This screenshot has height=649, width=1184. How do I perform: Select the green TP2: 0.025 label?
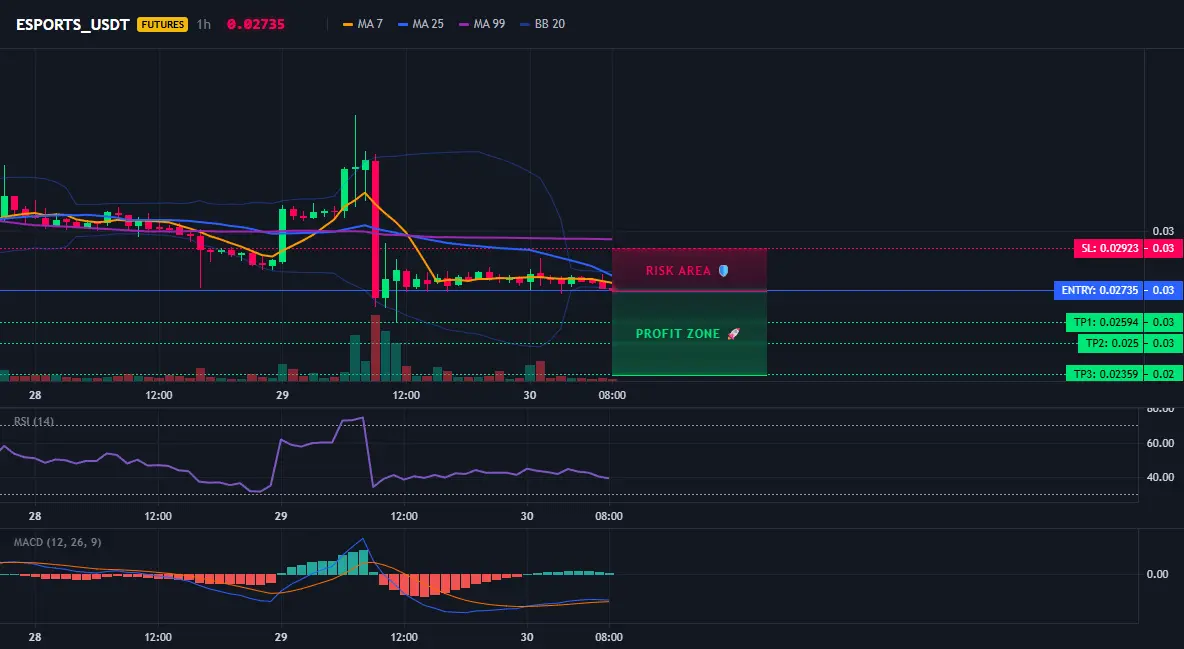(x=1111, y=343)
